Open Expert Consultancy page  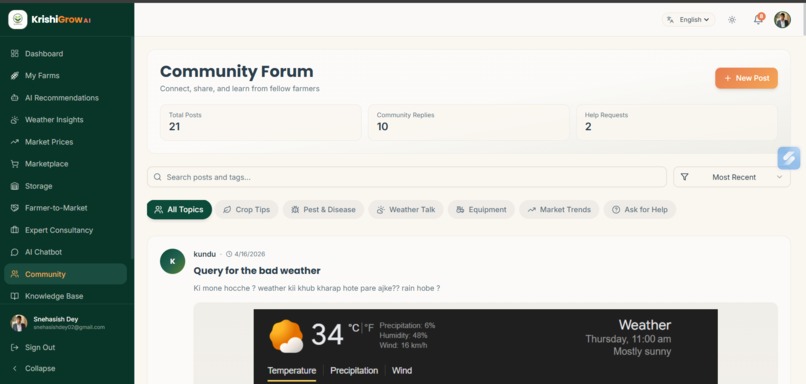pos(66,230)
